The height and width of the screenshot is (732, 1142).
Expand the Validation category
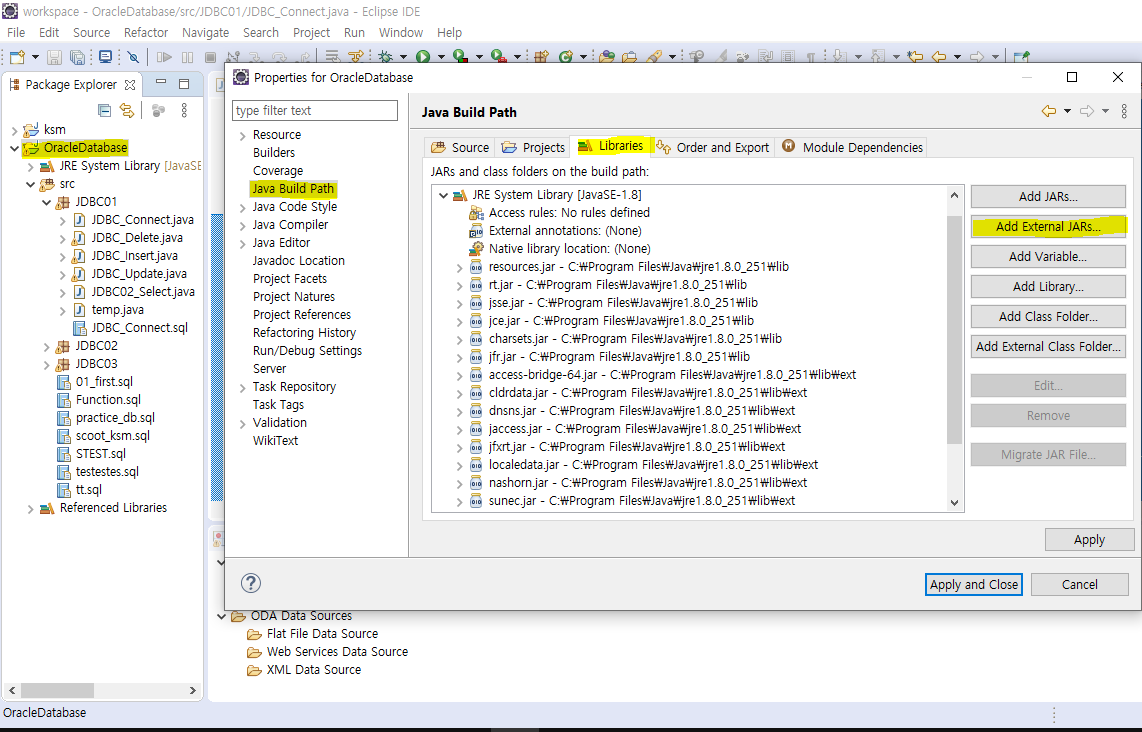click(x=243, y=423)
